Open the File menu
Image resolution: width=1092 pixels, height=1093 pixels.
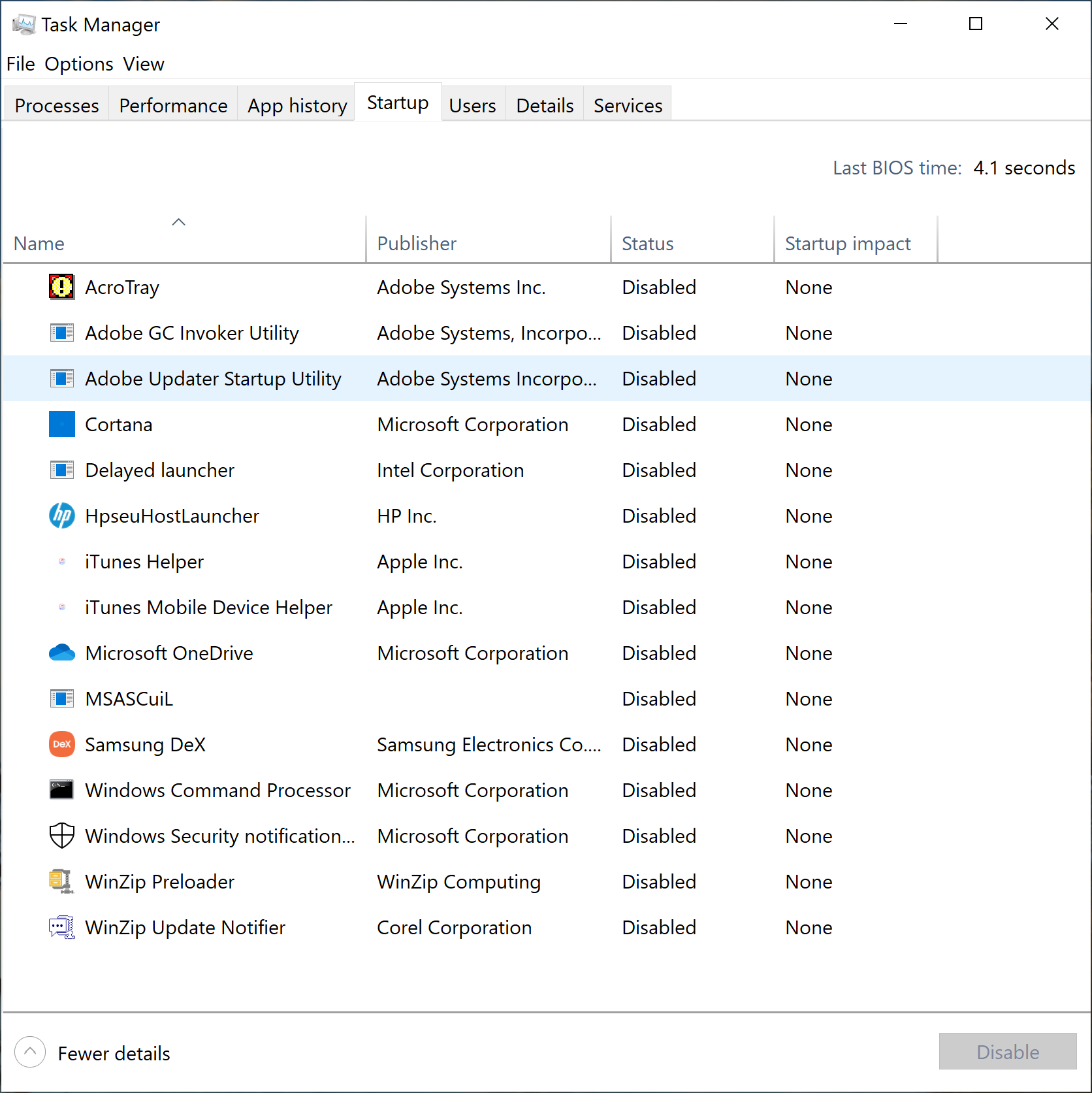(x=20, y=64)
